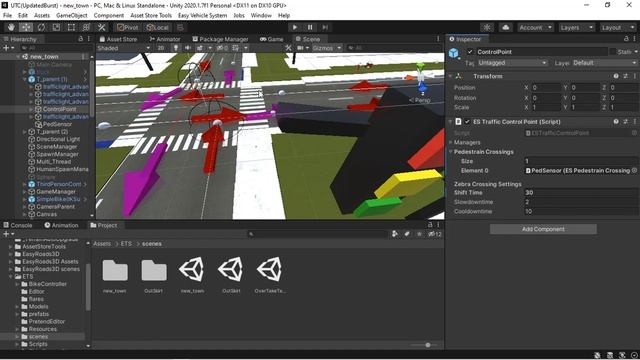Toggle Local handle rotation
640x360 pixels.
click(158, 27)
